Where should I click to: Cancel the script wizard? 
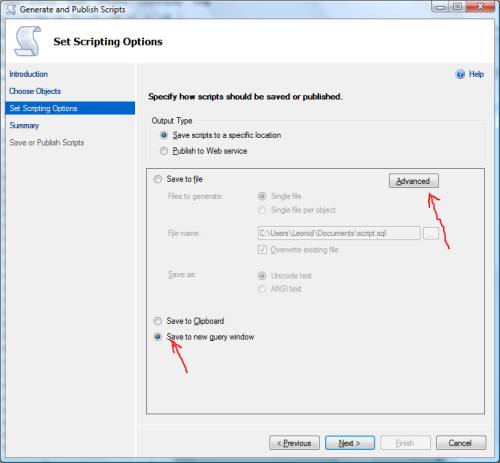(x=461, y=443)
